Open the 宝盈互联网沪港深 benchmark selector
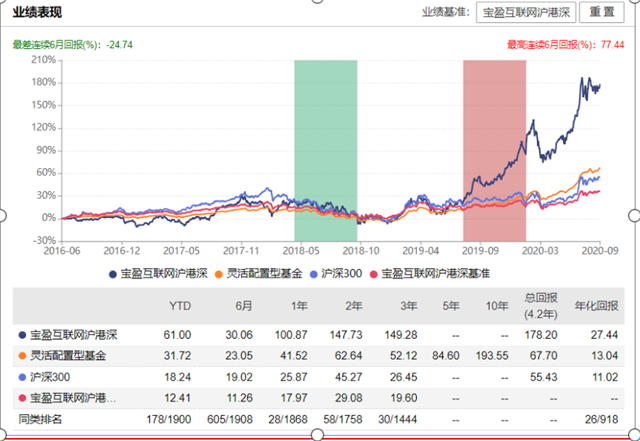The image size is (640, 441). click(526, 12)
